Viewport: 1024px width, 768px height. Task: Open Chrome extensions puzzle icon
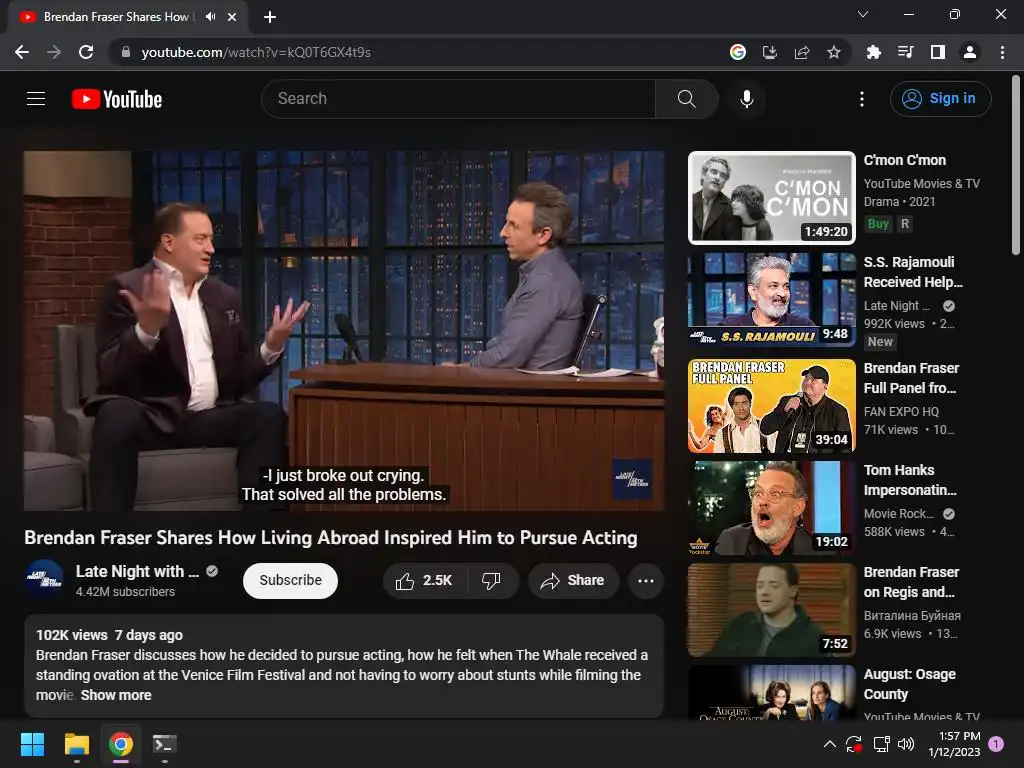point(873,52)
